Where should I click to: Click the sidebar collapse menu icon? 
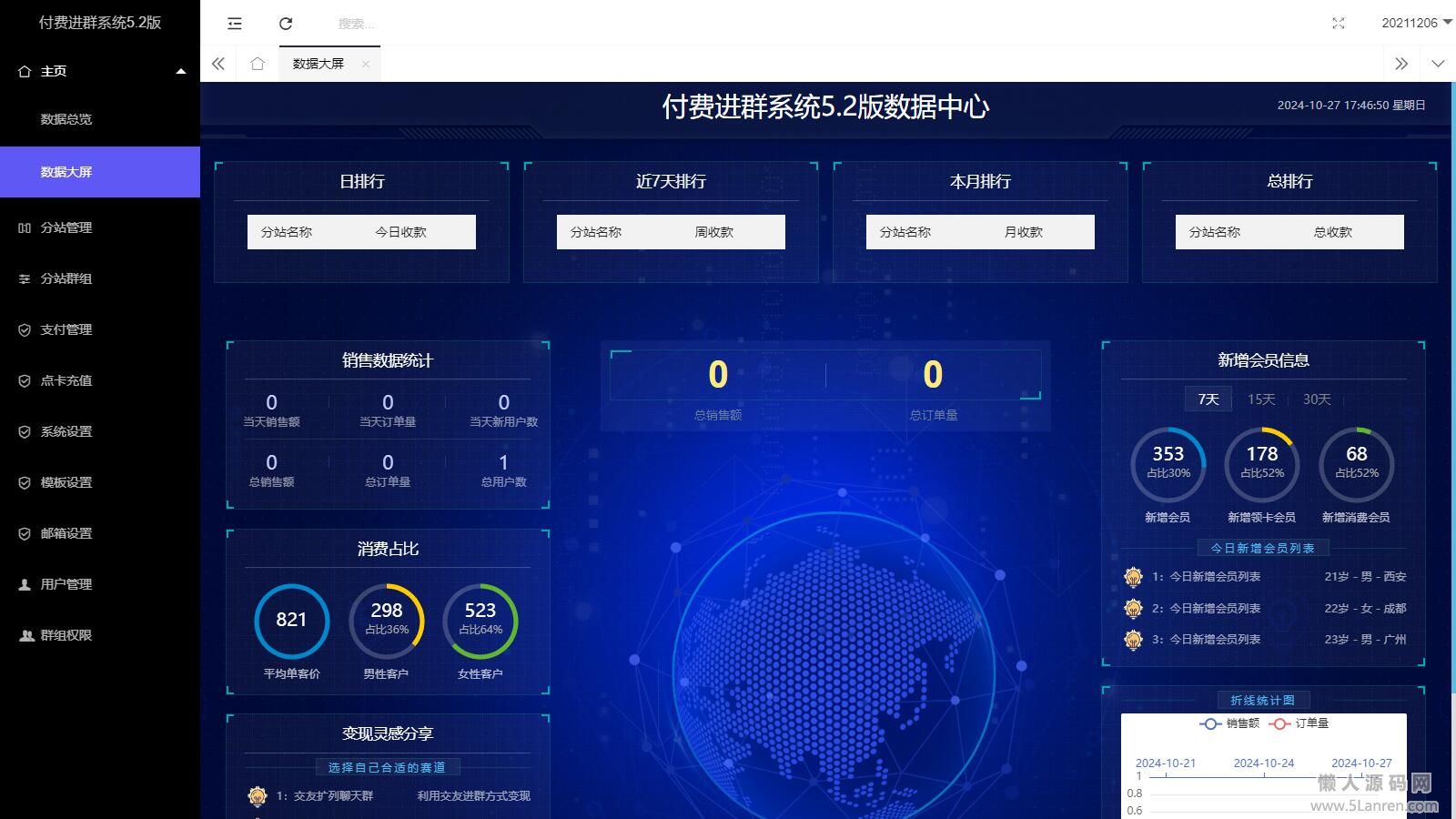[235, 24]
